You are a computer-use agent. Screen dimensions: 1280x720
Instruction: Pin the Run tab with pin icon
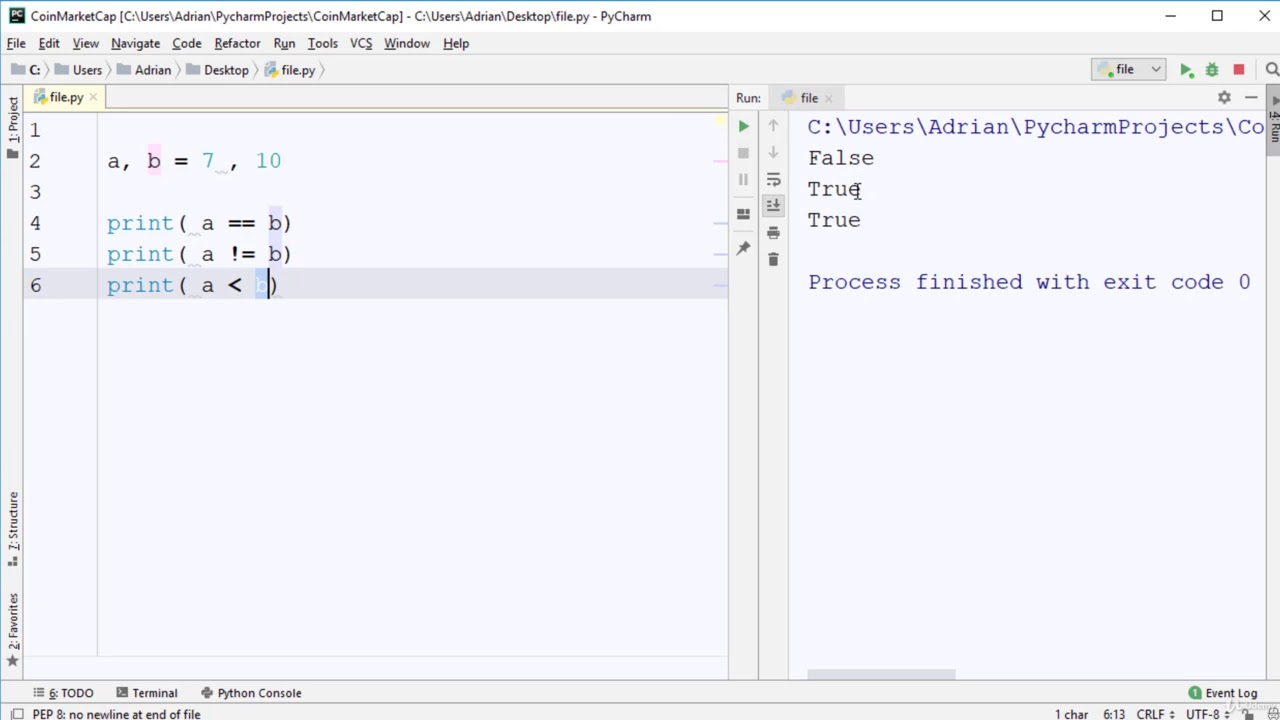(x=743, y=248)
